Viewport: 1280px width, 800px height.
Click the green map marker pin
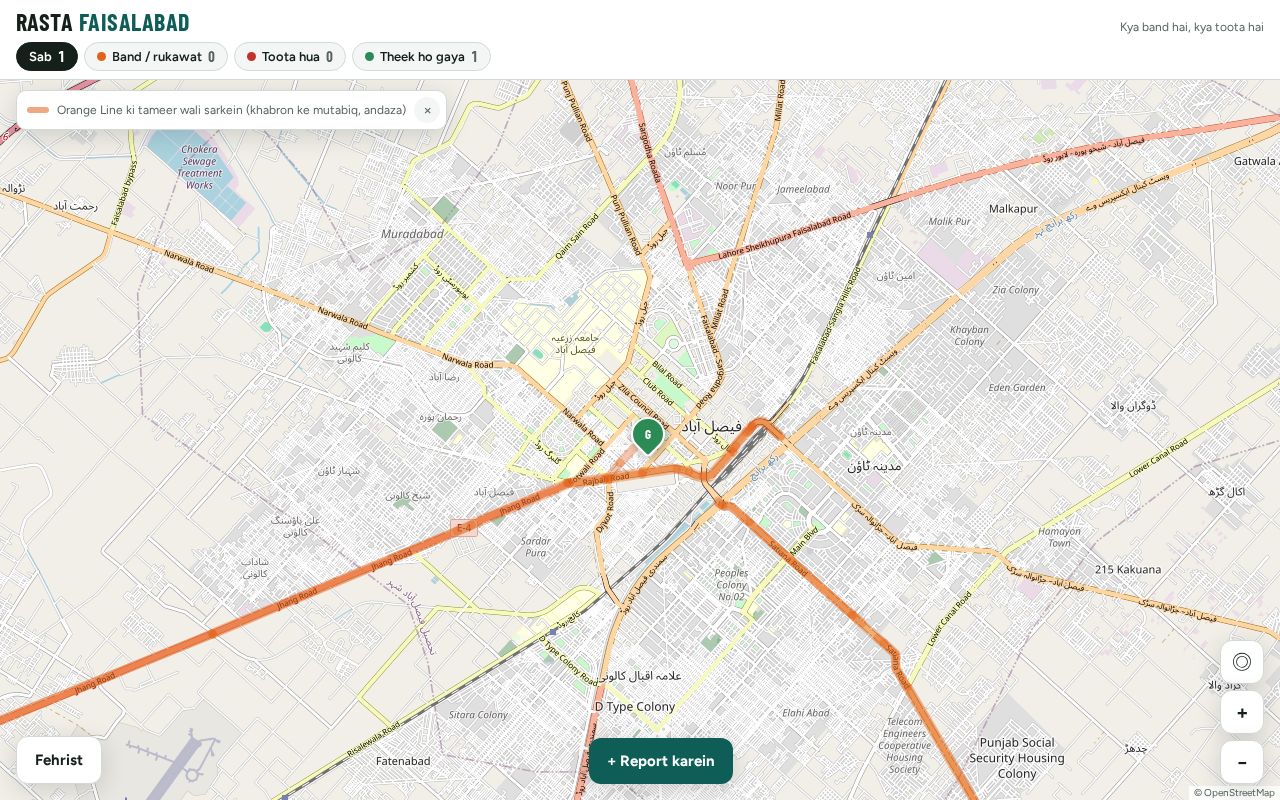pos(648,436)
